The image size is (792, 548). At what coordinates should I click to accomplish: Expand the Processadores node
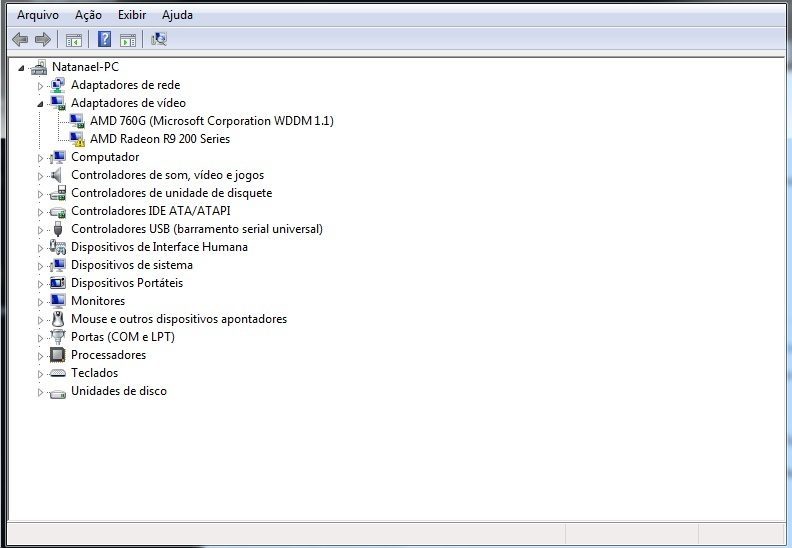click(x=40, y=356)
